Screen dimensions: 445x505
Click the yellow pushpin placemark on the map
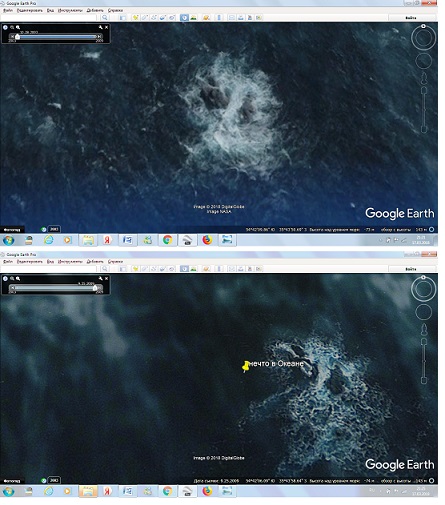click(246, 366)
